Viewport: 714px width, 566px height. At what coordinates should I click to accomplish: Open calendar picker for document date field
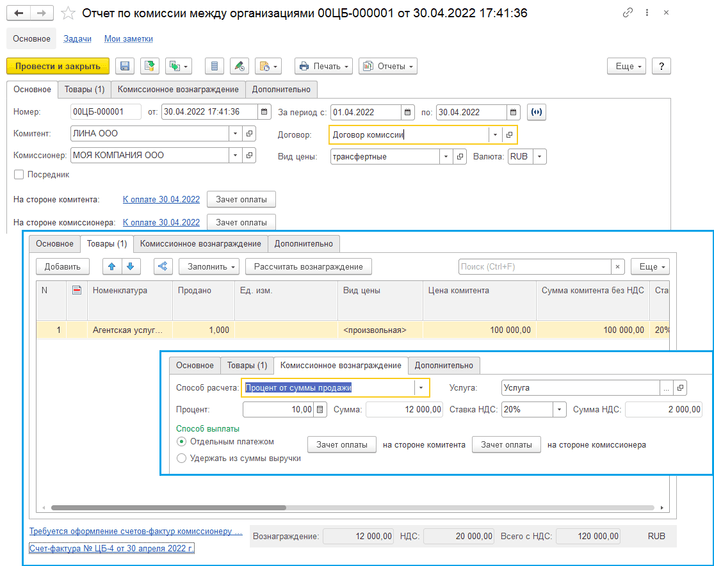point(263,112)
